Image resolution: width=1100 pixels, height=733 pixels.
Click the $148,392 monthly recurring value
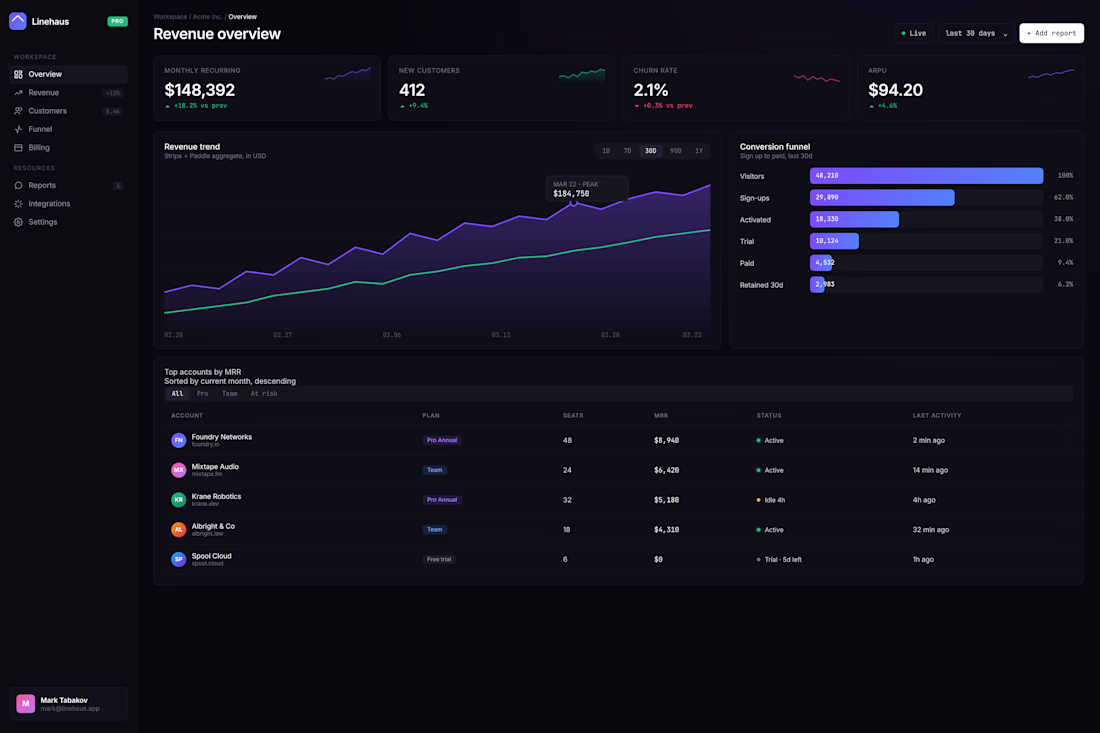199,90
